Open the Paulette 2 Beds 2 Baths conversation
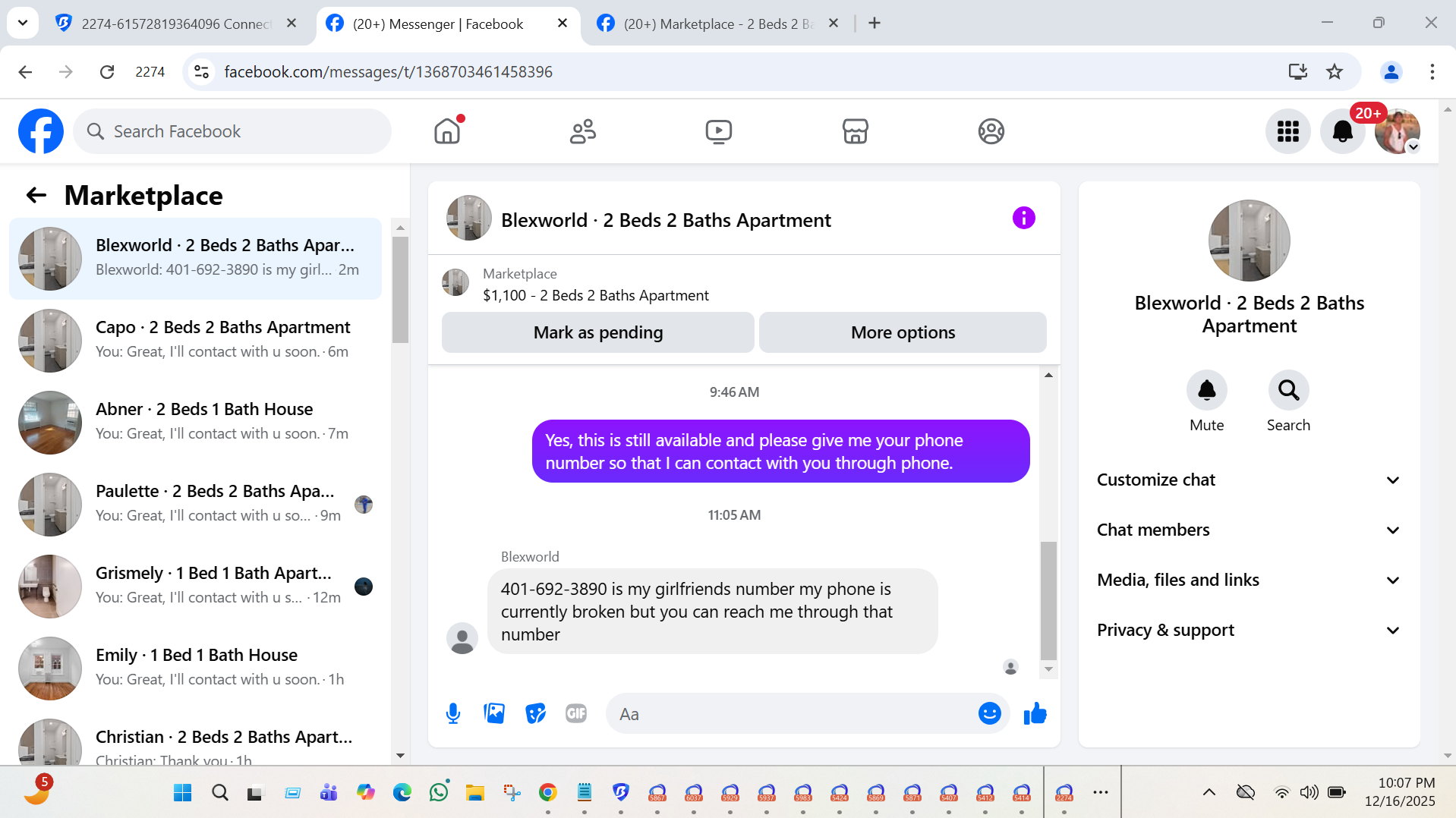 point(195,505)
